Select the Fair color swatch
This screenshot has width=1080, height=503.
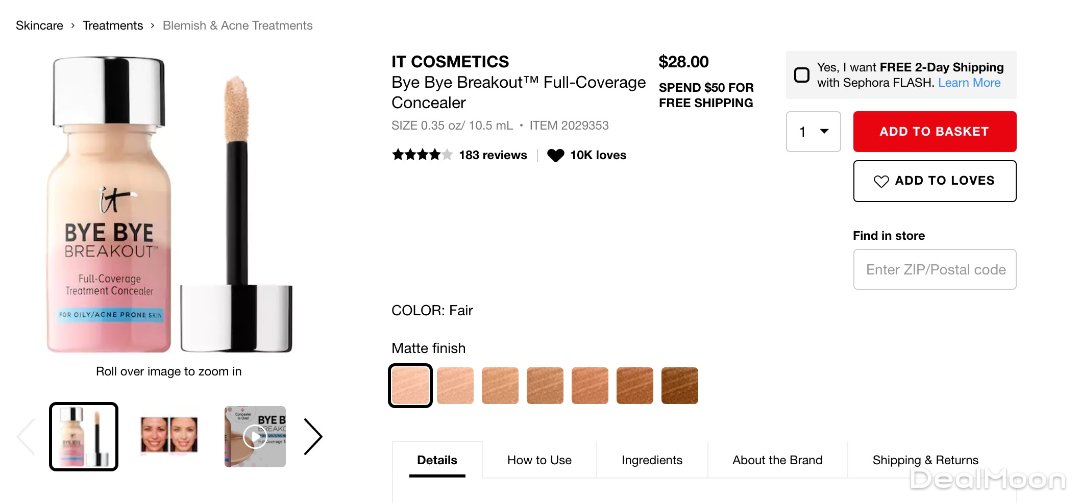(x=411, y=385)
